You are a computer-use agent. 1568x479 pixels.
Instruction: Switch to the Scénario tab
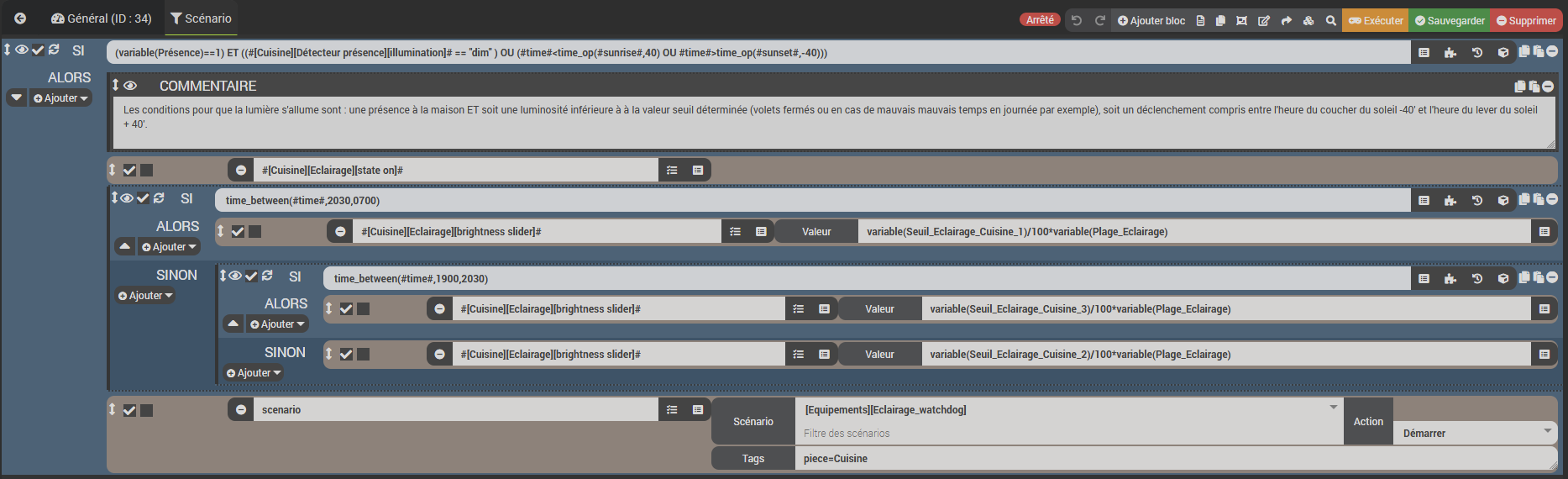[x=201, y=18]
